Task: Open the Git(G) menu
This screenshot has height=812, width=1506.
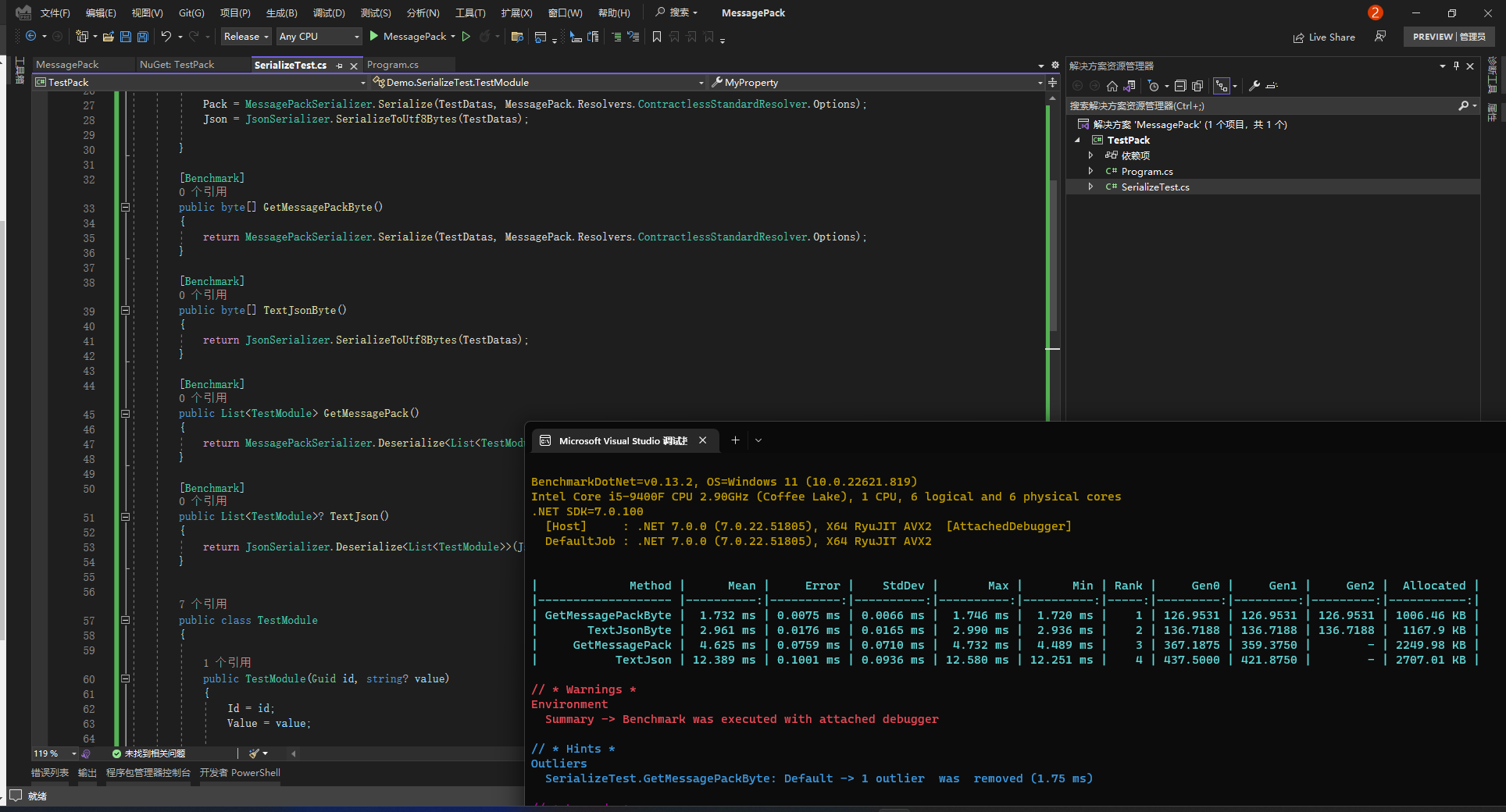Action: [x=191, y=12]
